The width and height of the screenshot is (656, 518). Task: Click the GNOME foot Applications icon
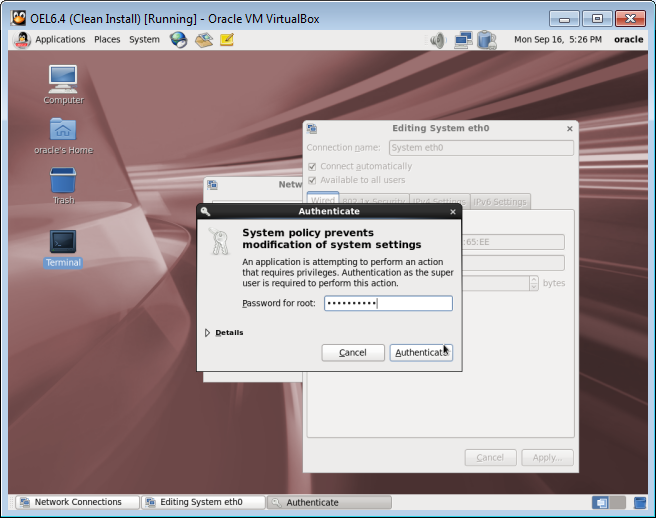tap(22, 40)
